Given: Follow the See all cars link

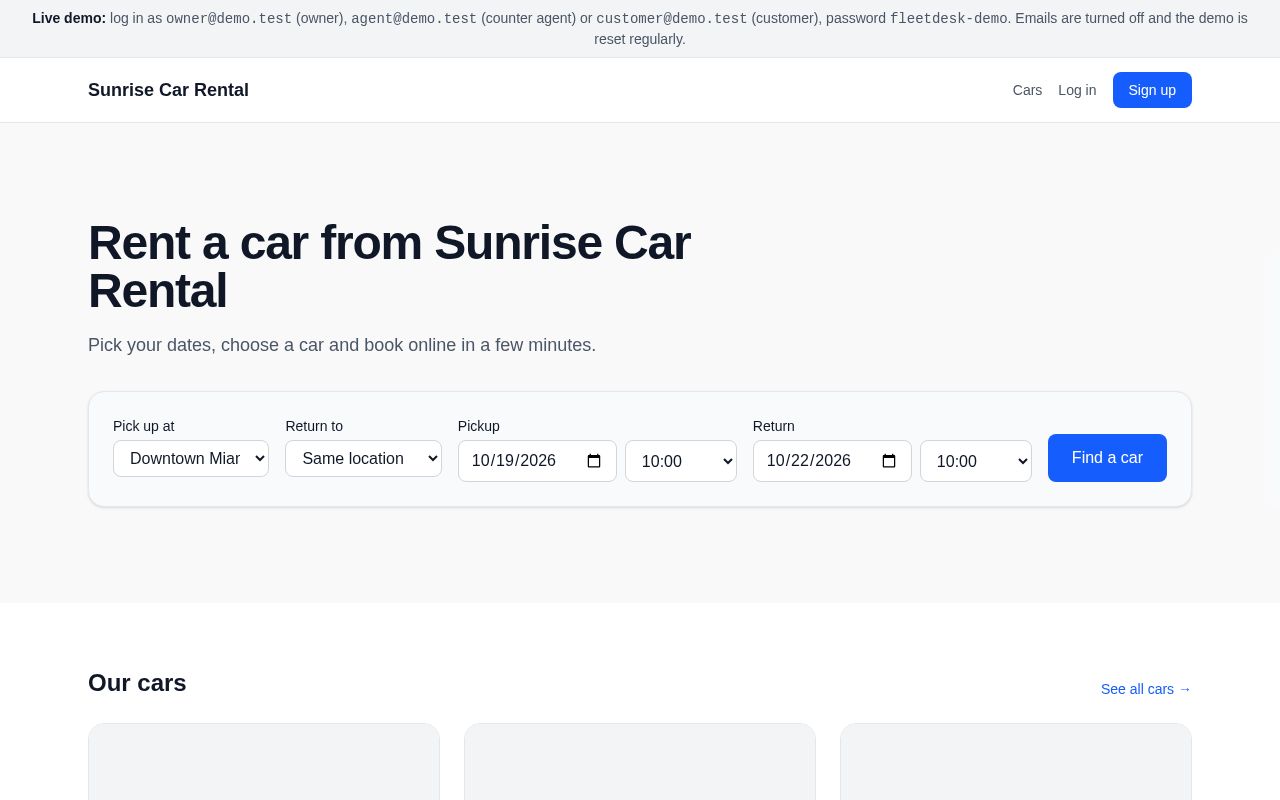Looking at the screenshot, I should click(1146, 689).
